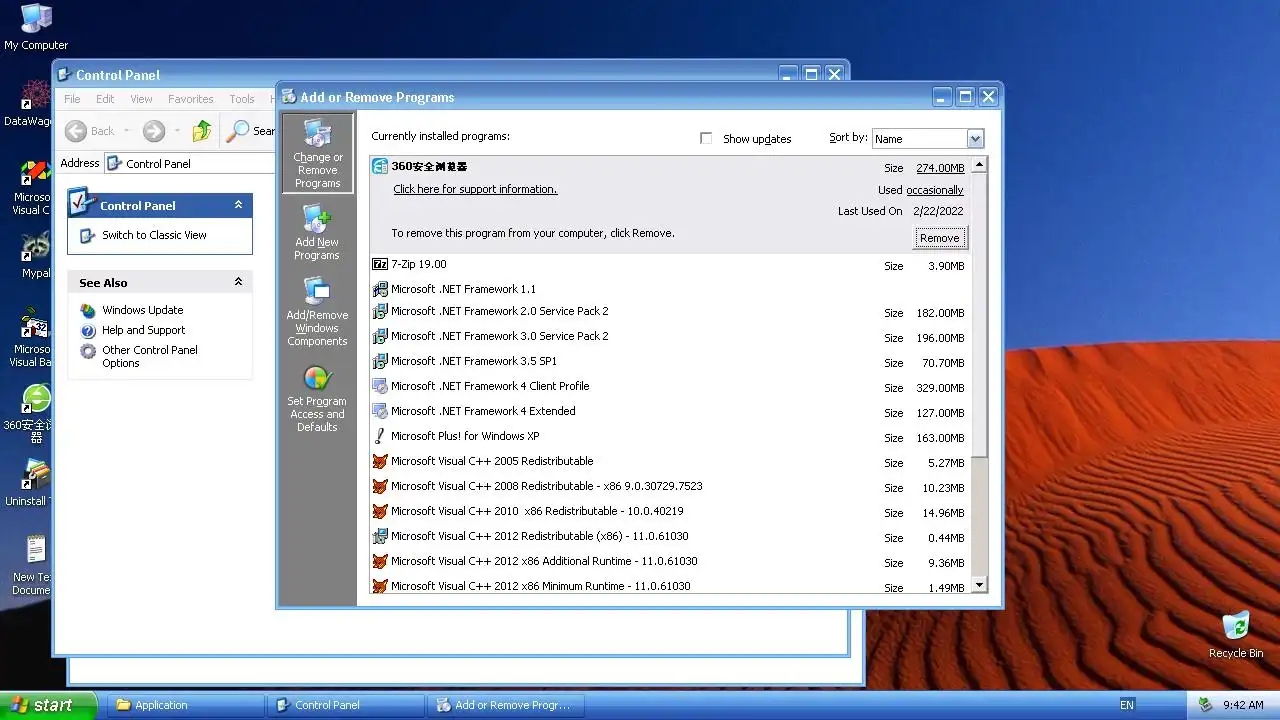Click Microsoft Plus! for Windows XP icon
The width and height of the screenshot is (1280, 720).
380,436
